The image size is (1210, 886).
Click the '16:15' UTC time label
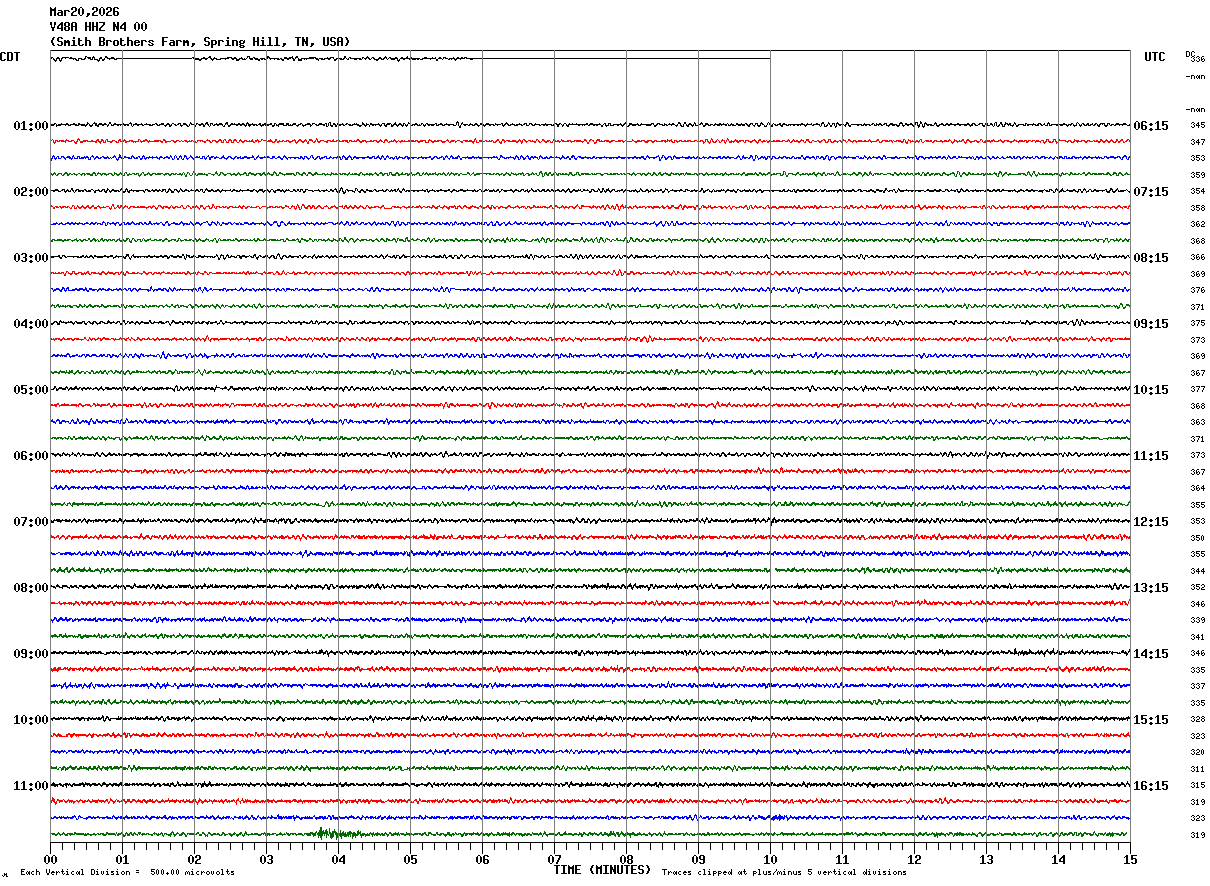tap(1151, 786)
